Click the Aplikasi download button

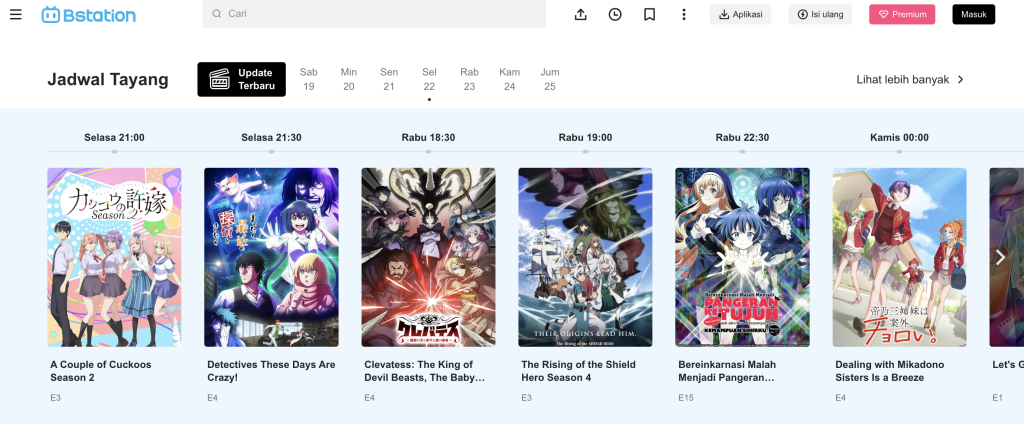pyautogui.click(x=741, y=14)
